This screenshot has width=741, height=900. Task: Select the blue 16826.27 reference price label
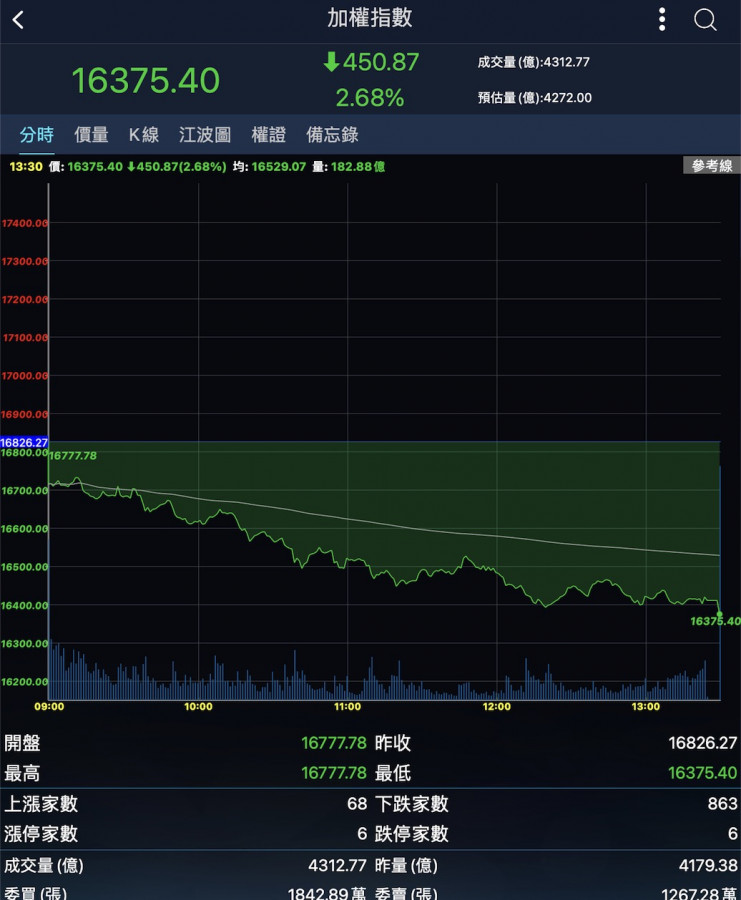tap(24, 441)
